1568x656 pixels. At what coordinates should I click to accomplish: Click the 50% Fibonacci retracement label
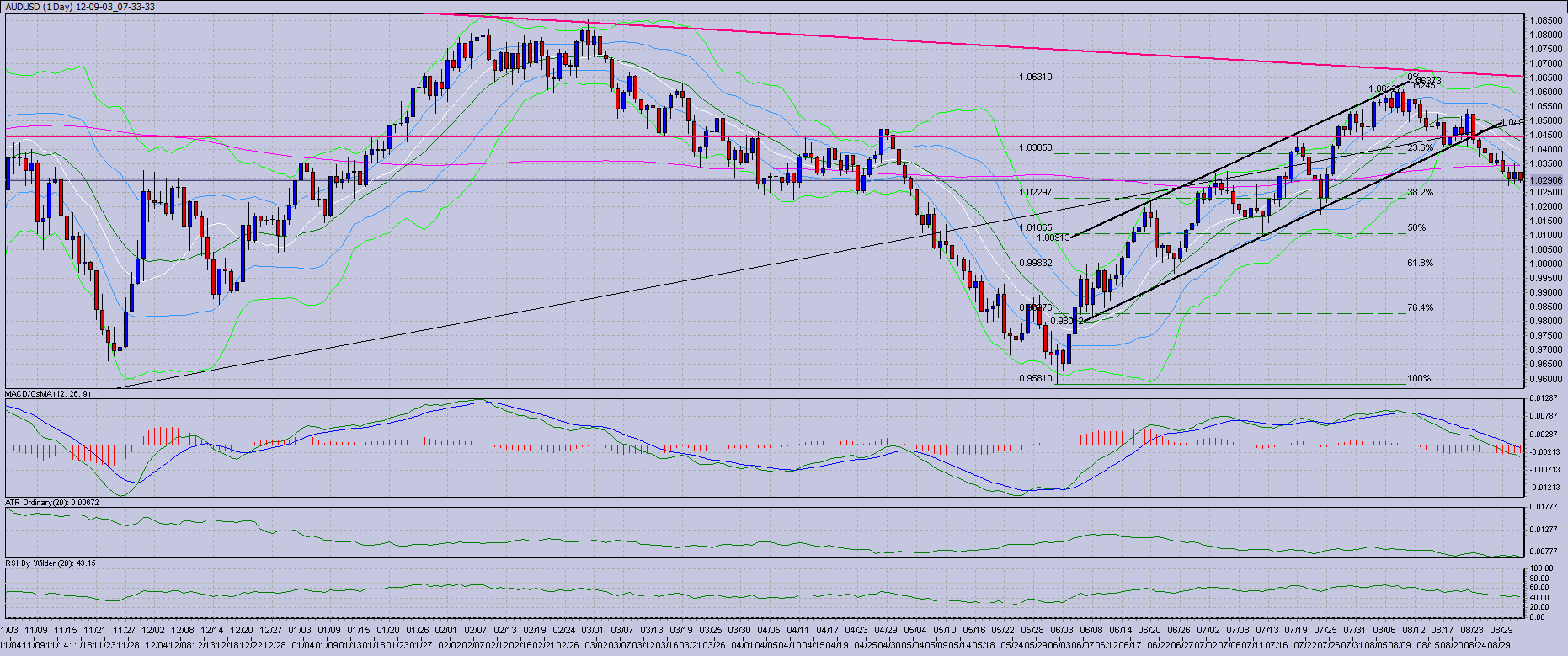coord(1416,228)
